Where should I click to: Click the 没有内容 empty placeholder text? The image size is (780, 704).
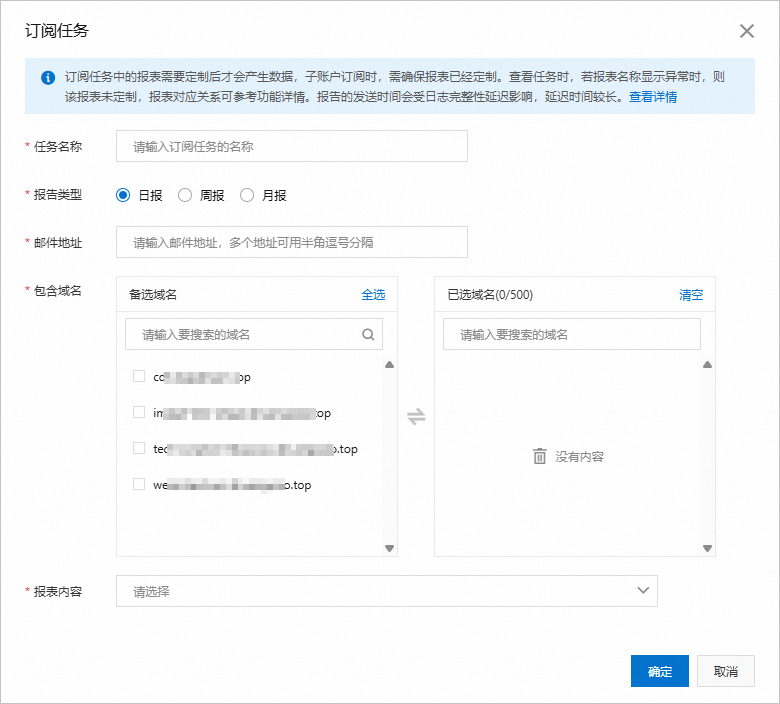click(x=580, y=456)
